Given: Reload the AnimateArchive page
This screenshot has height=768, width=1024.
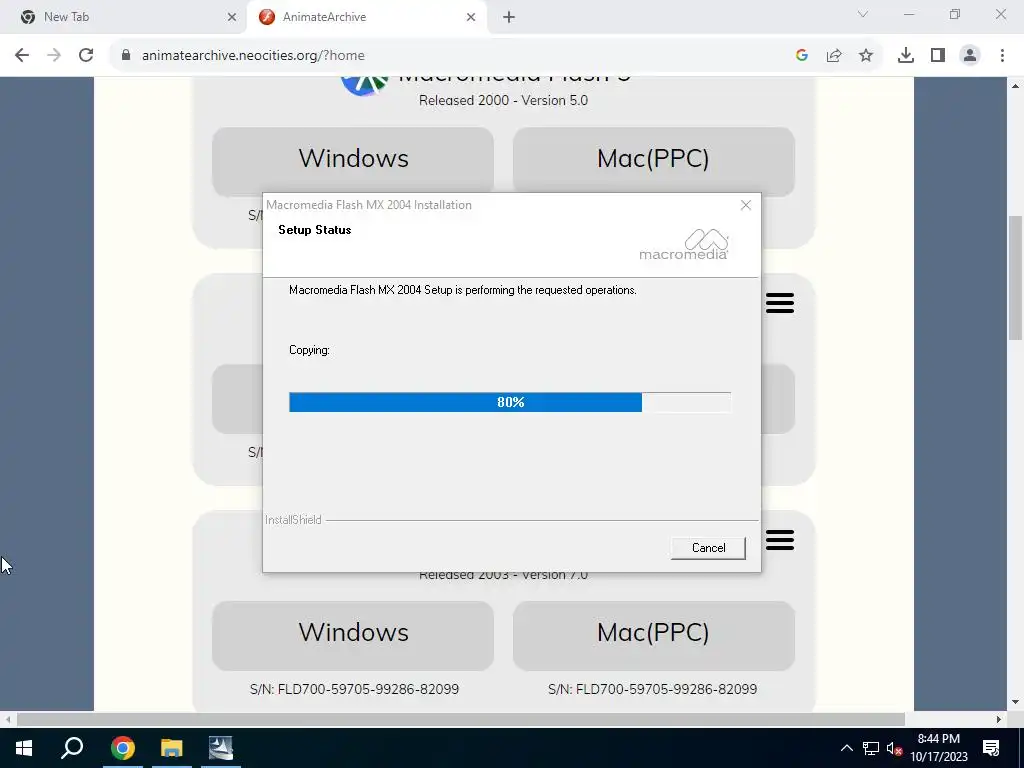Looking at the screenshot, I should 86,56.
